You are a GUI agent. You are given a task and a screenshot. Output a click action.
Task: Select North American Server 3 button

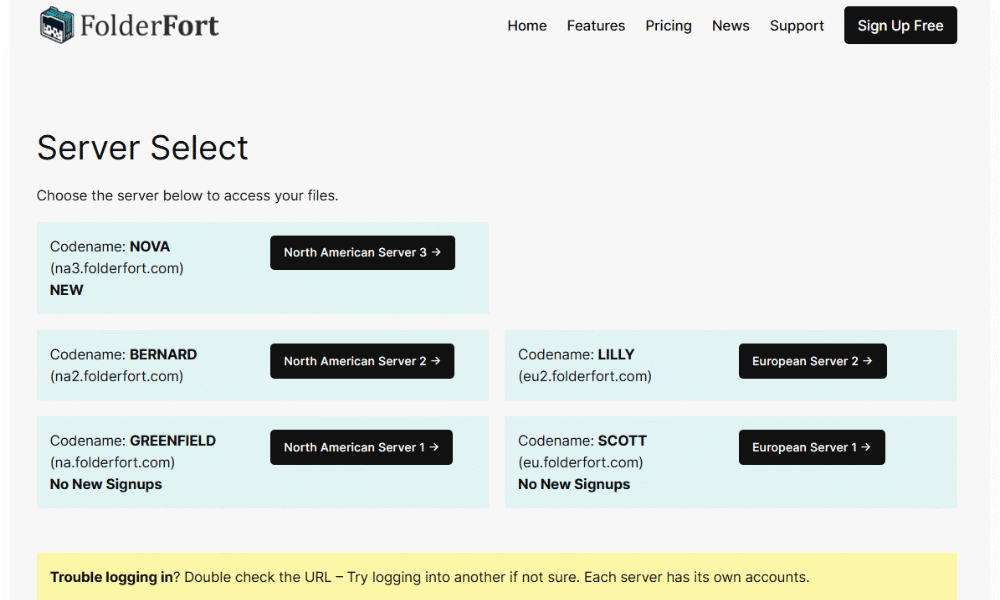pos(362,252)
